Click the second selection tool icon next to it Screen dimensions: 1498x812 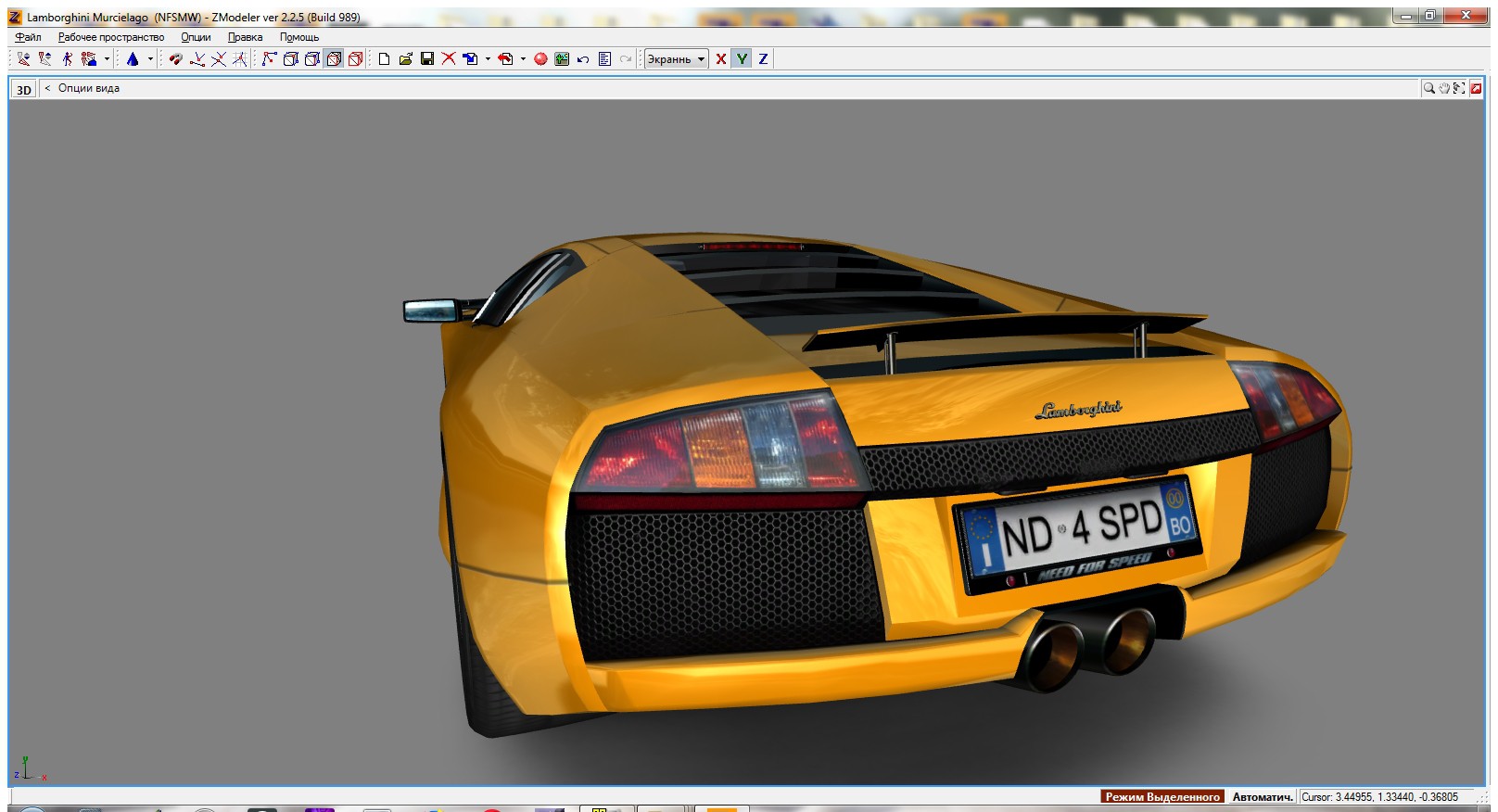pyautogui.click(x=45, y=58)
